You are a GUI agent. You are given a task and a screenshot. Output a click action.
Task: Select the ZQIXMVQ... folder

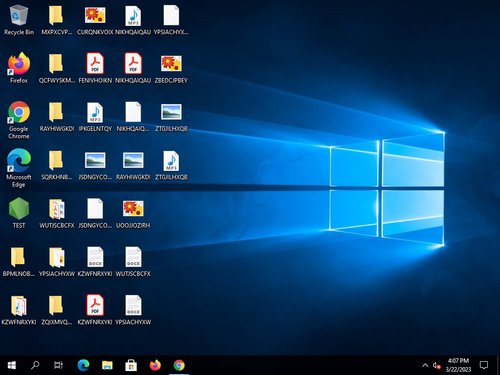57,309
